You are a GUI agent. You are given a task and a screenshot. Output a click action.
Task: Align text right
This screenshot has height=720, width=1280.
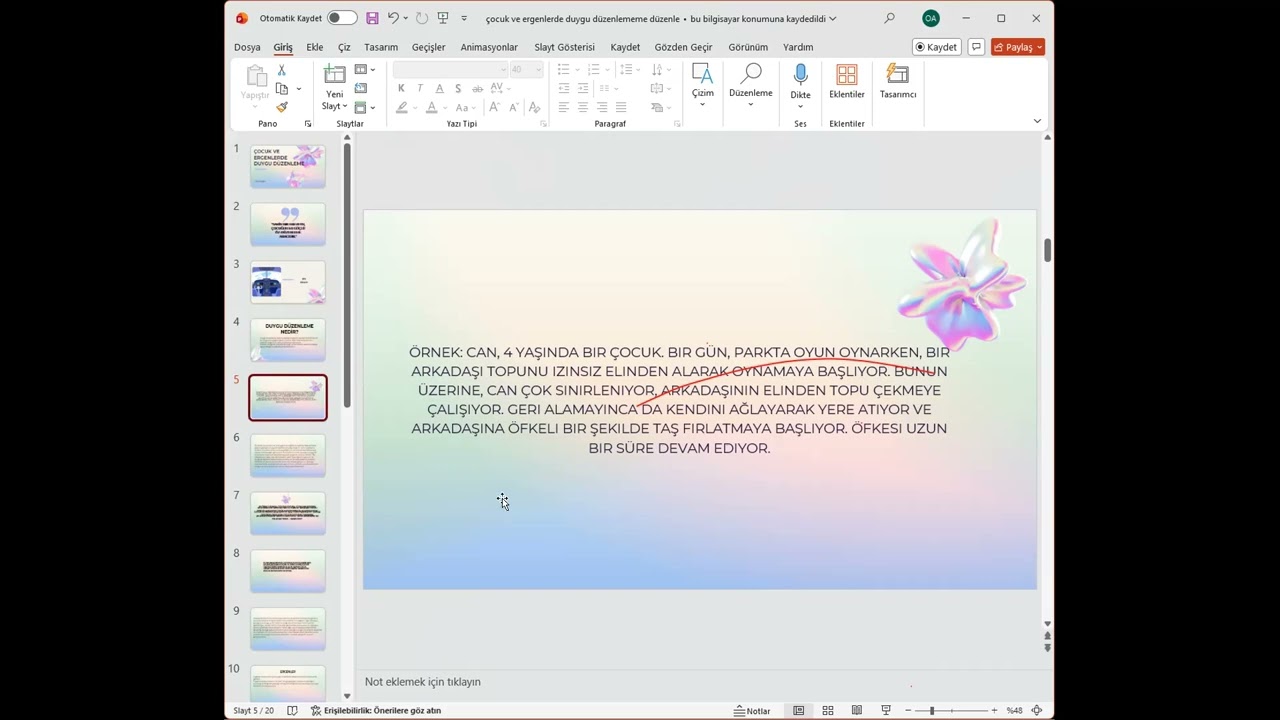pyautogui.click(x=602, y=107)
